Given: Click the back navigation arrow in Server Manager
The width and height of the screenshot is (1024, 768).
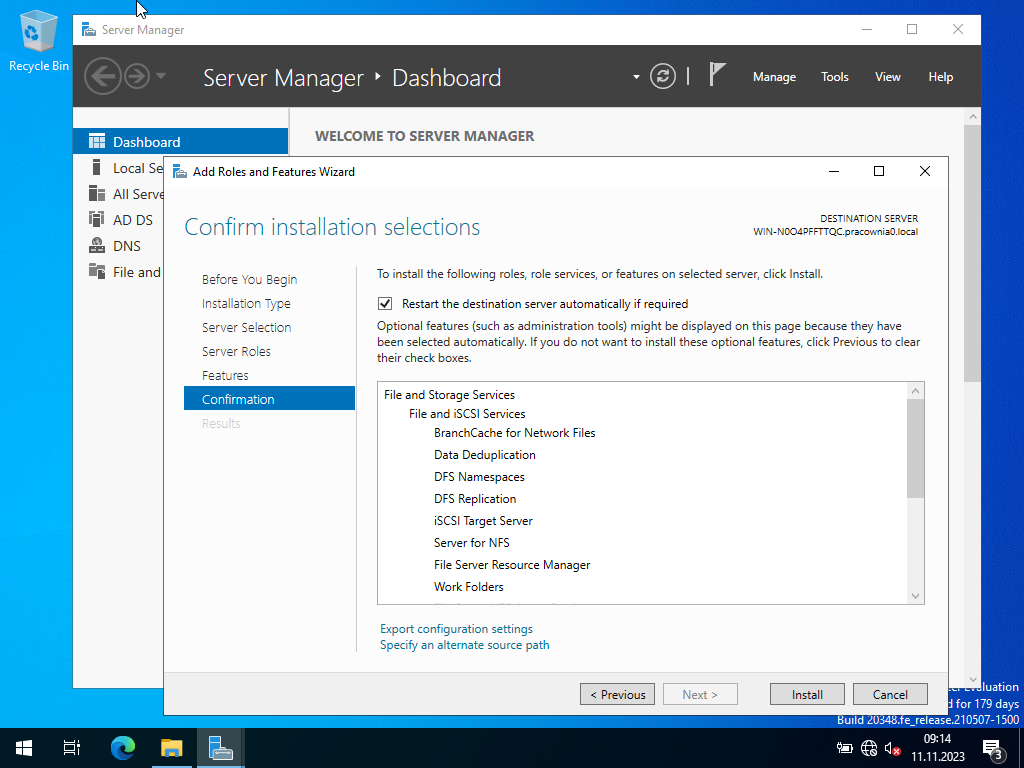Looking at the screenshot, I should coord(102,77).
